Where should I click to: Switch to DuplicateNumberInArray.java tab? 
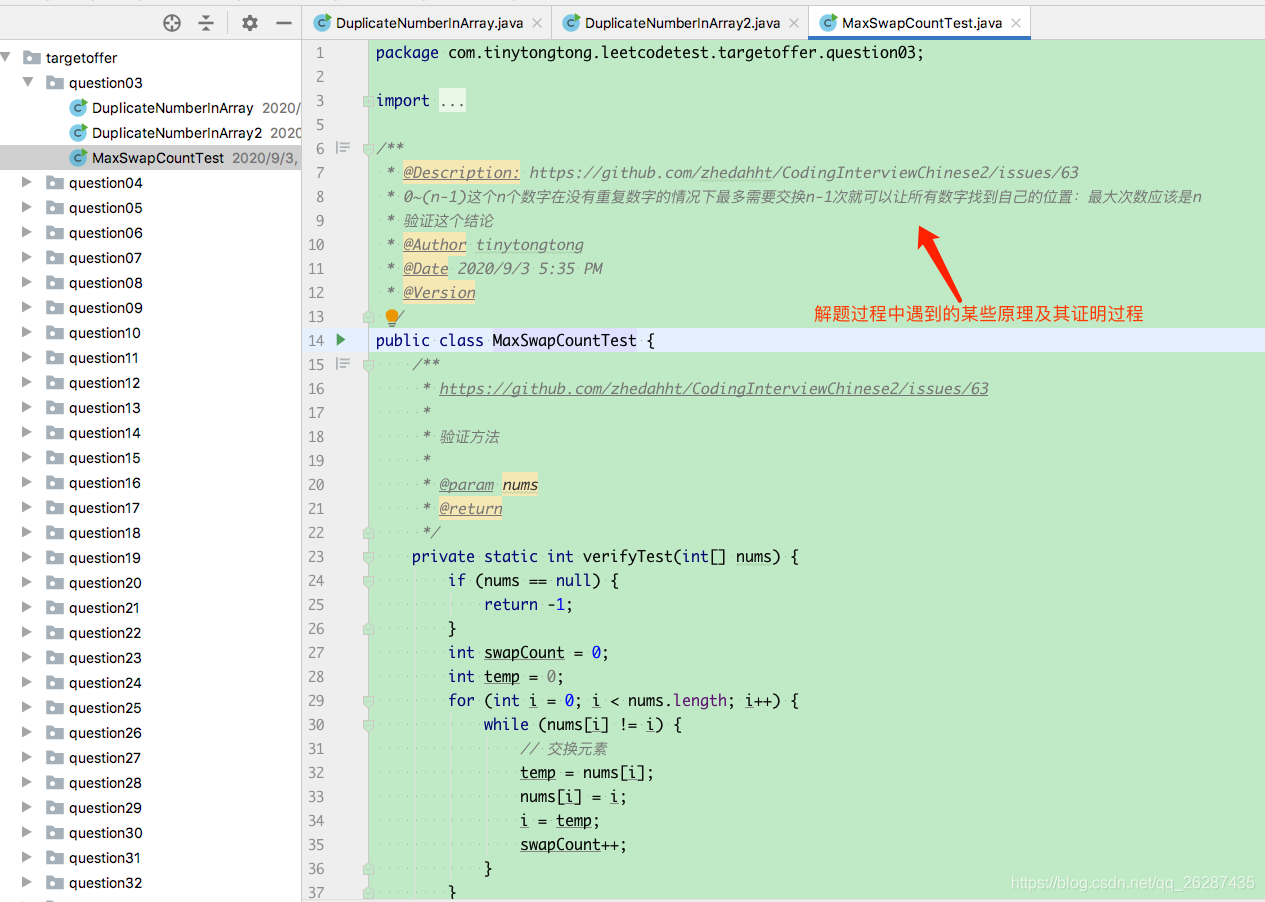(428, 23)
